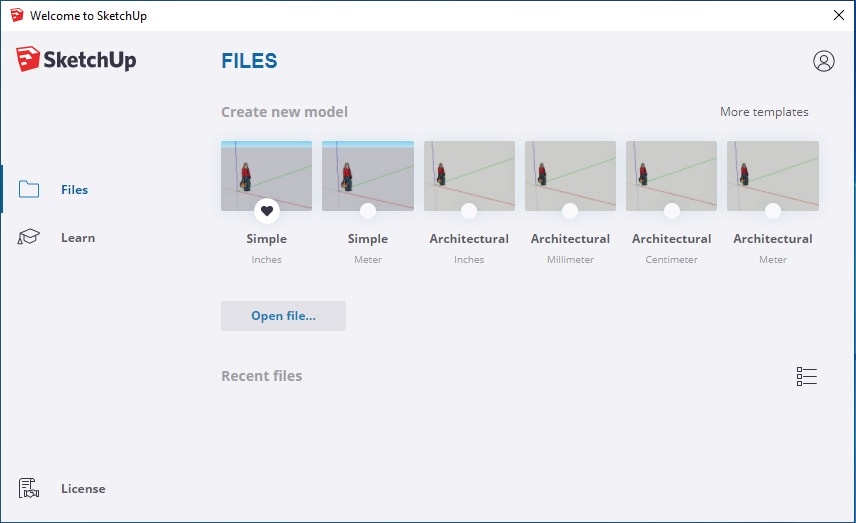Choose Simple Meter template thumbnail
The image size is (856, 523).
pyautogui.click(x=368, y=176)
